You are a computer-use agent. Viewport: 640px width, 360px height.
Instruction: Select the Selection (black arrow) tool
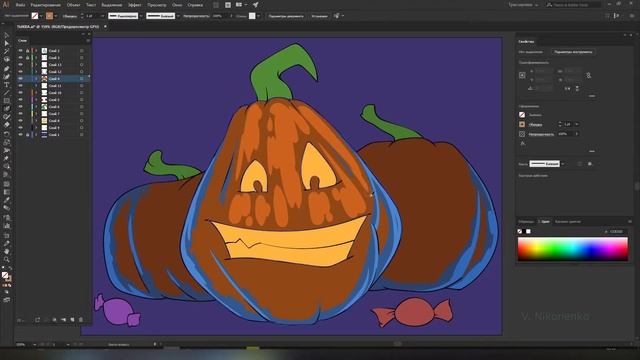click(x=7, y=36)
